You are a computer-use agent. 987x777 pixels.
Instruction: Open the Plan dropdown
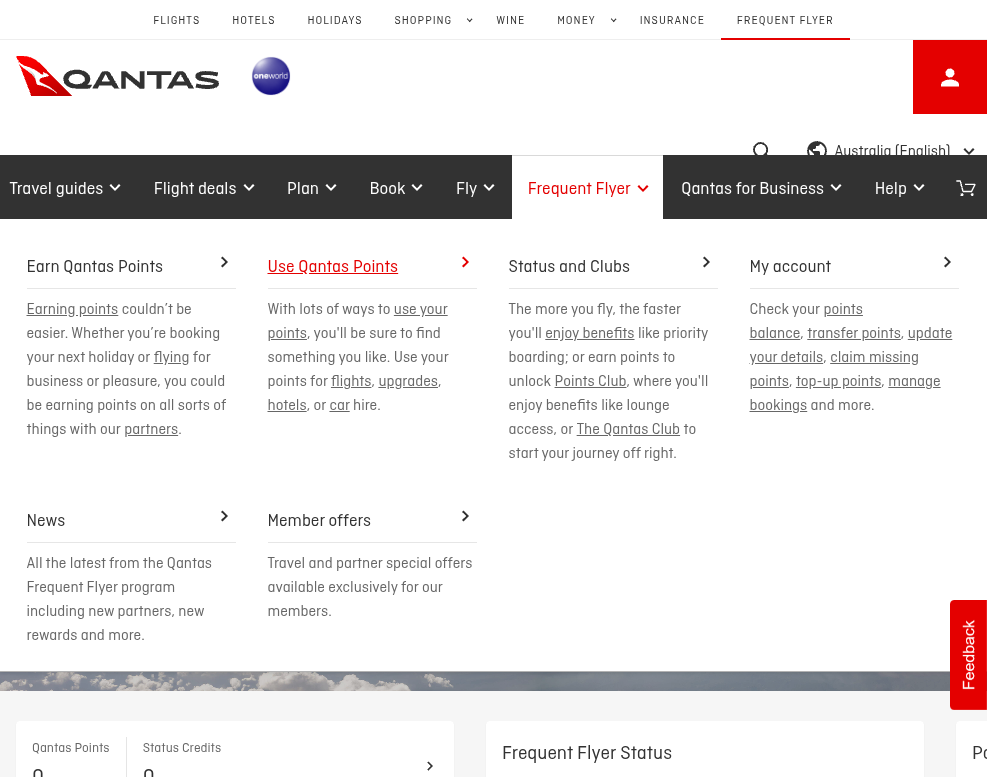(x=312, y=188)
